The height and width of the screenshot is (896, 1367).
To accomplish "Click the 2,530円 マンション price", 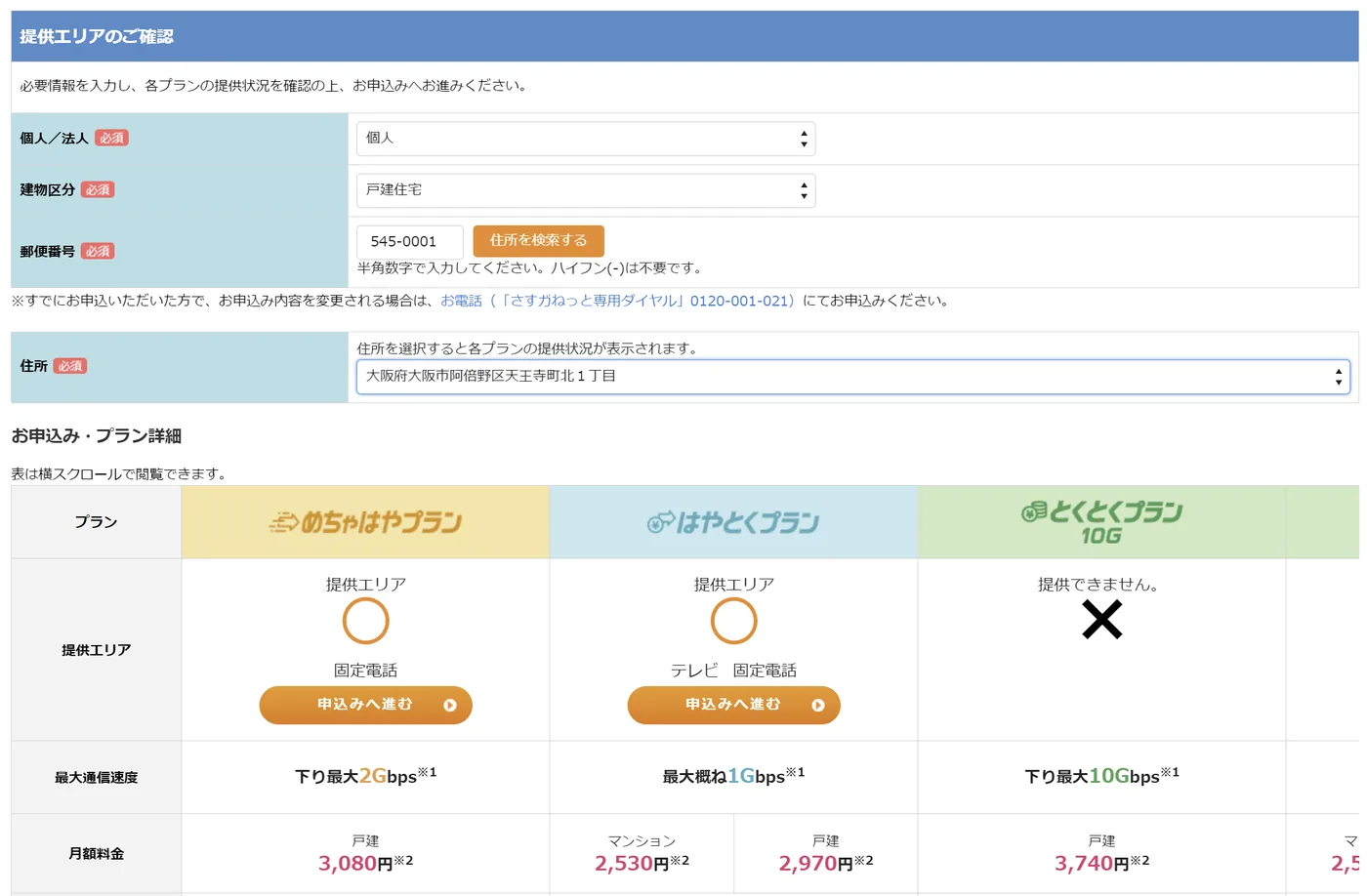I will (x=642, y=863).
